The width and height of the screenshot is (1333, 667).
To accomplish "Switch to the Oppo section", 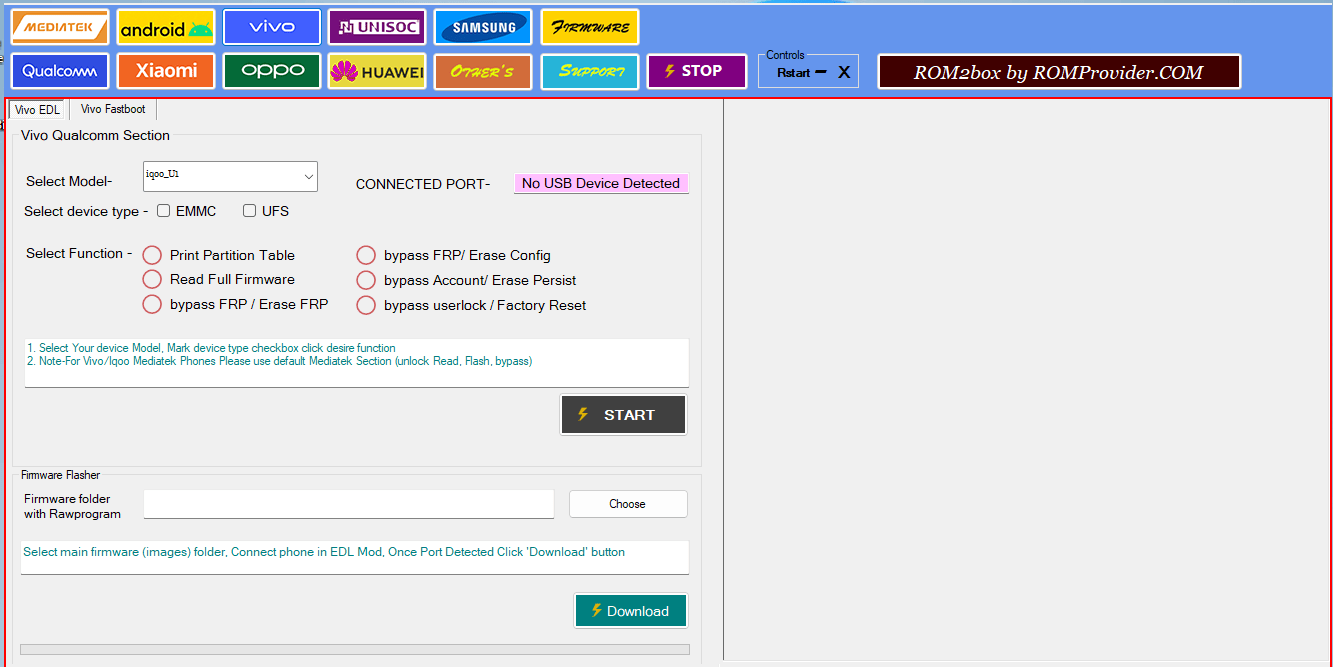I will [272, 71].
